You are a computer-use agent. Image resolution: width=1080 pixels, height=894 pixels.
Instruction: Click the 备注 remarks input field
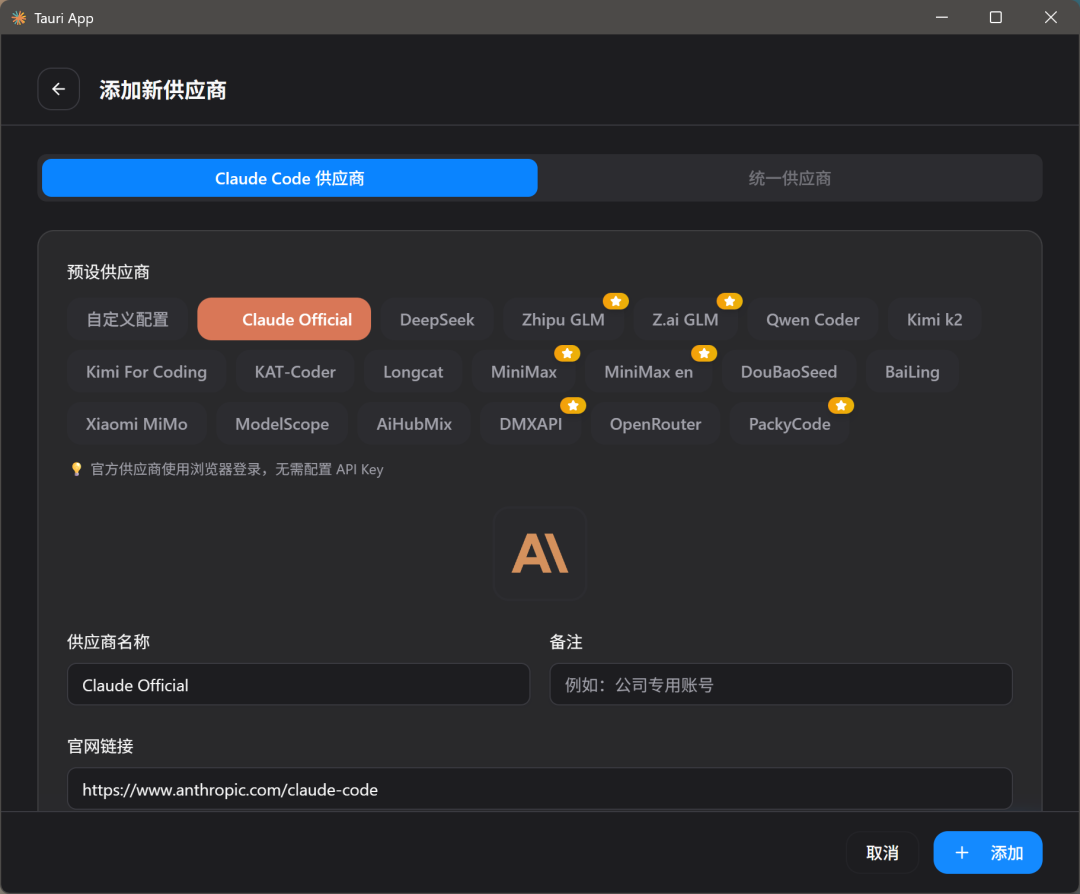click(780, 684)
